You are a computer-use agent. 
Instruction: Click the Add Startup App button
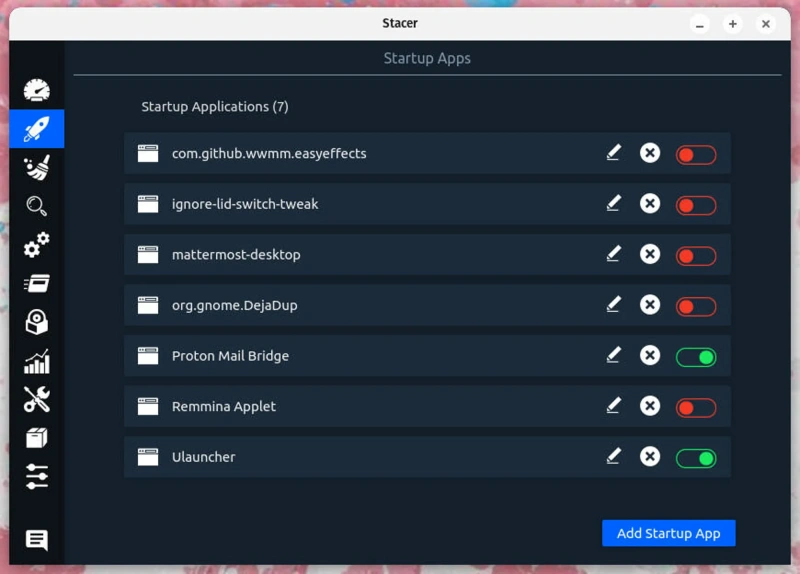pyautogui.click(x=668, y=533)
